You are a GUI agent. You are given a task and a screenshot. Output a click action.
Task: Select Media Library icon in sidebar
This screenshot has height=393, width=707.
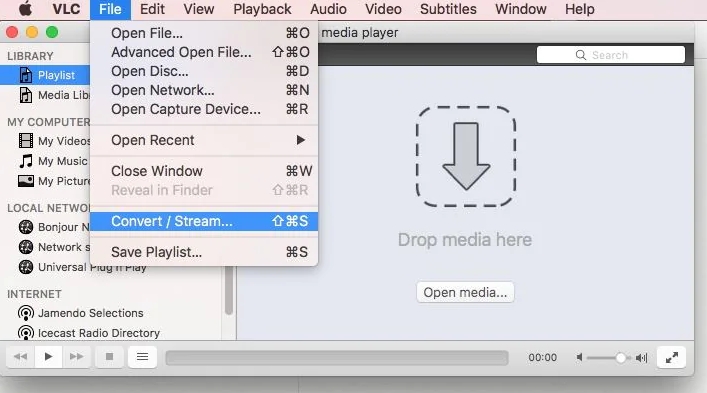click(x=26, y=95)
